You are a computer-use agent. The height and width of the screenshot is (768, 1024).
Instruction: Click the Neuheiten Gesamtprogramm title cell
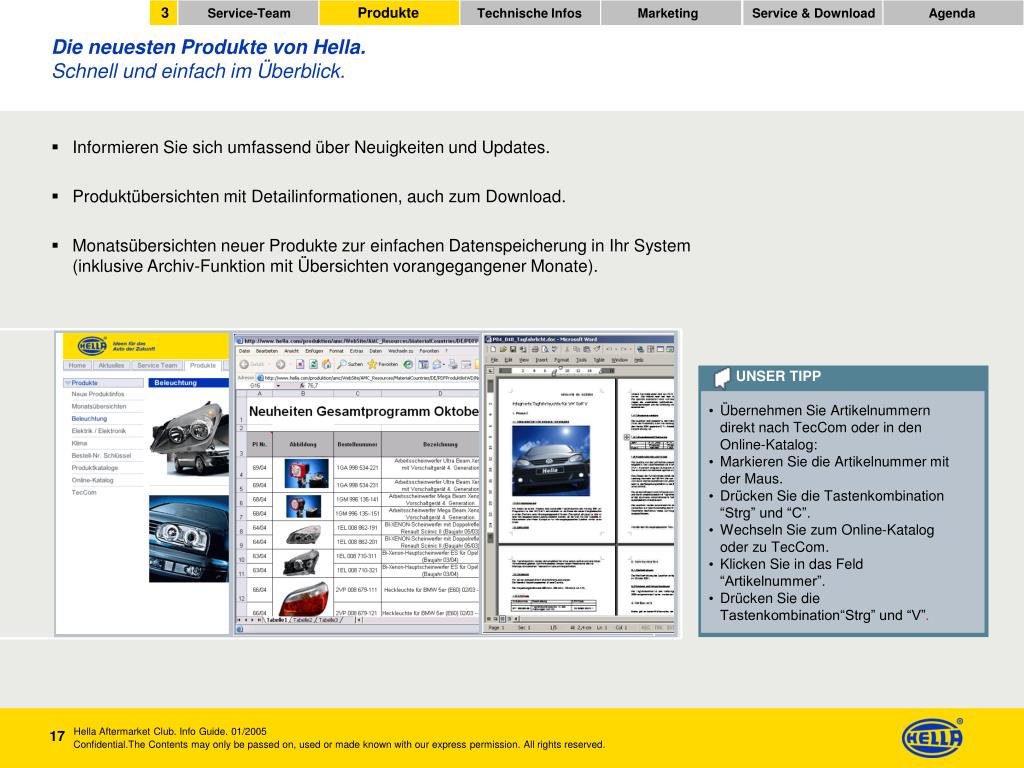click(363, 411)
